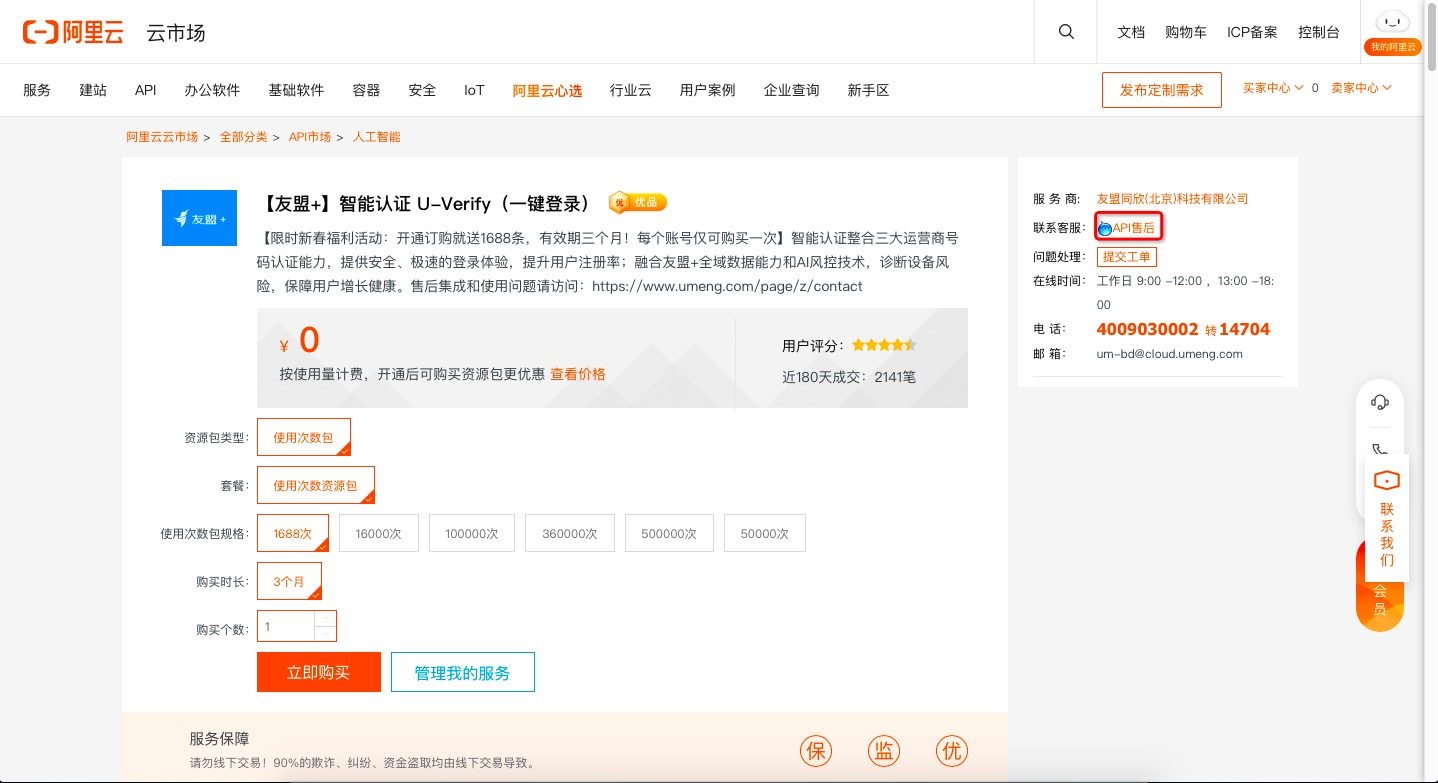Screen dimensions: 1438x783
Task: Click the user rating stars
Action: coord(884,346)
